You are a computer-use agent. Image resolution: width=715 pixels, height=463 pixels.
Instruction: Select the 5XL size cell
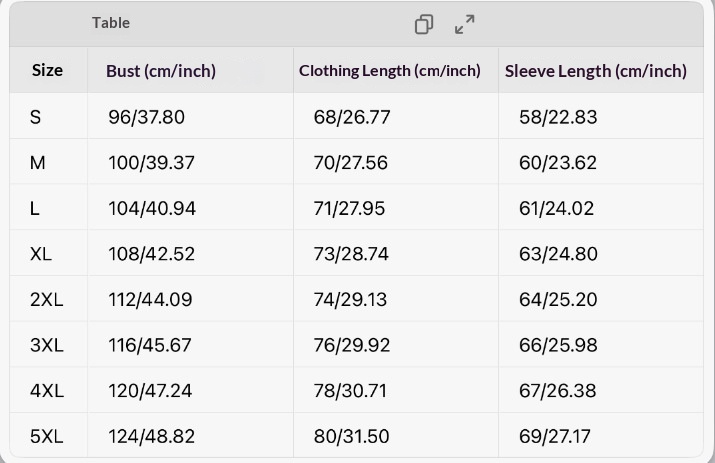[x=47, y=437]
